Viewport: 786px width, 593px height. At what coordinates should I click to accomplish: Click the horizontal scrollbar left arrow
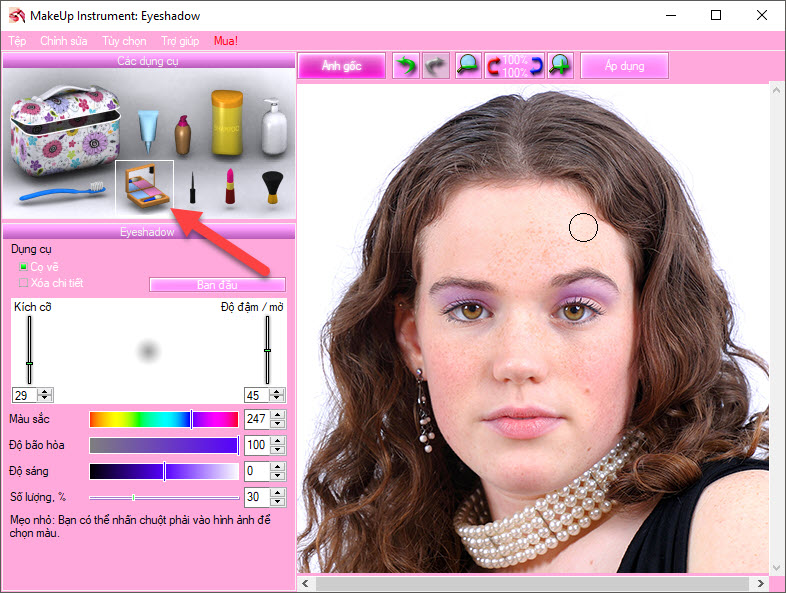[305, 583]
